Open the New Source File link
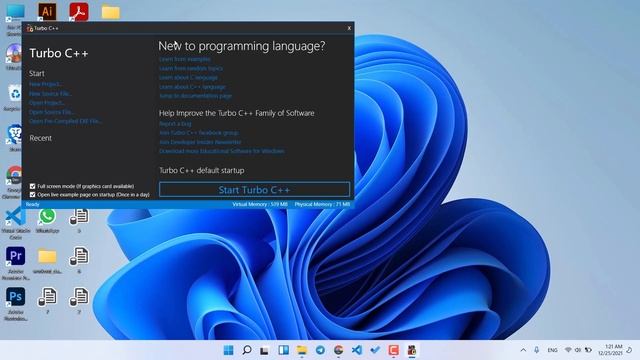 click(50, 93)
